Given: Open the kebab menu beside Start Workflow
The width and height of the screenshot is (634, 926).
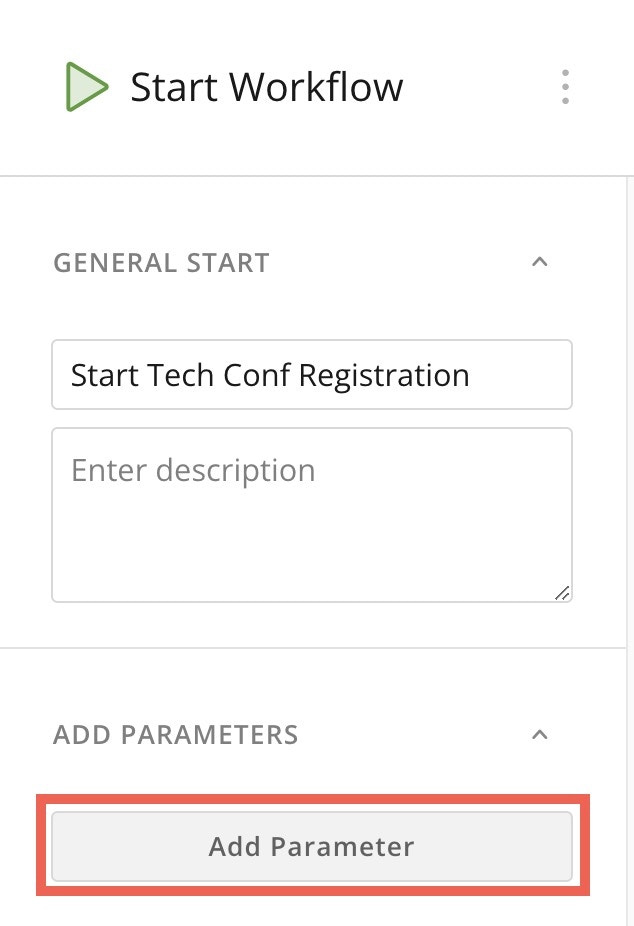Looking at the screenshot, I should 565,87.
